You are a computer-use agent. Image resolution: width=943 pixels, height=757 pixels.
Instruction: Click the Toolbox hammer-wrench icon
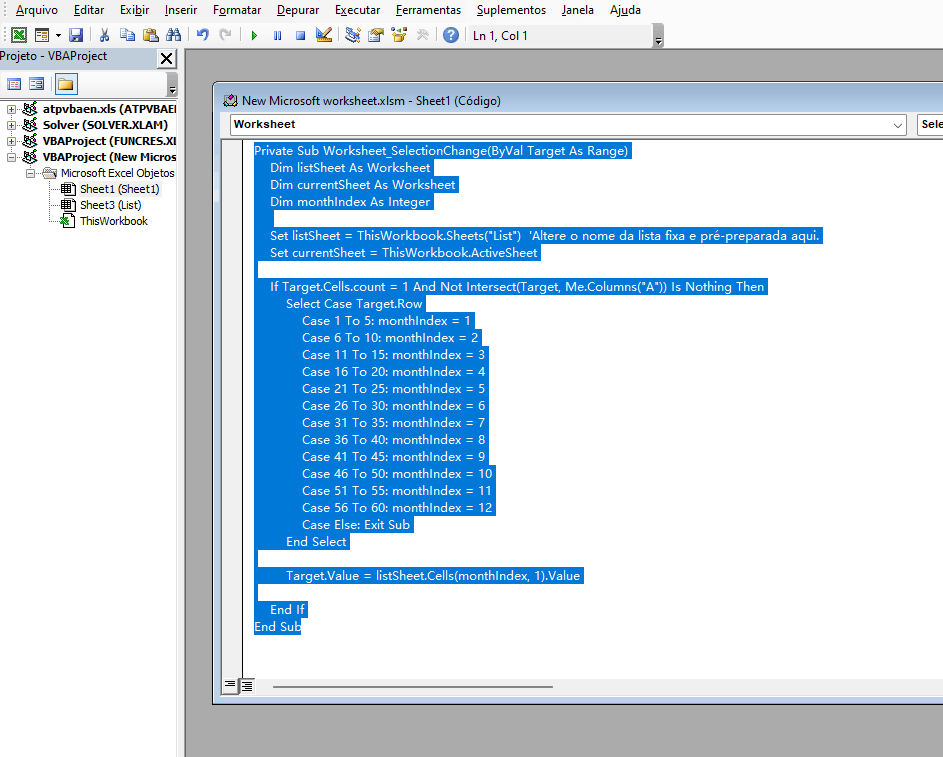422,35
